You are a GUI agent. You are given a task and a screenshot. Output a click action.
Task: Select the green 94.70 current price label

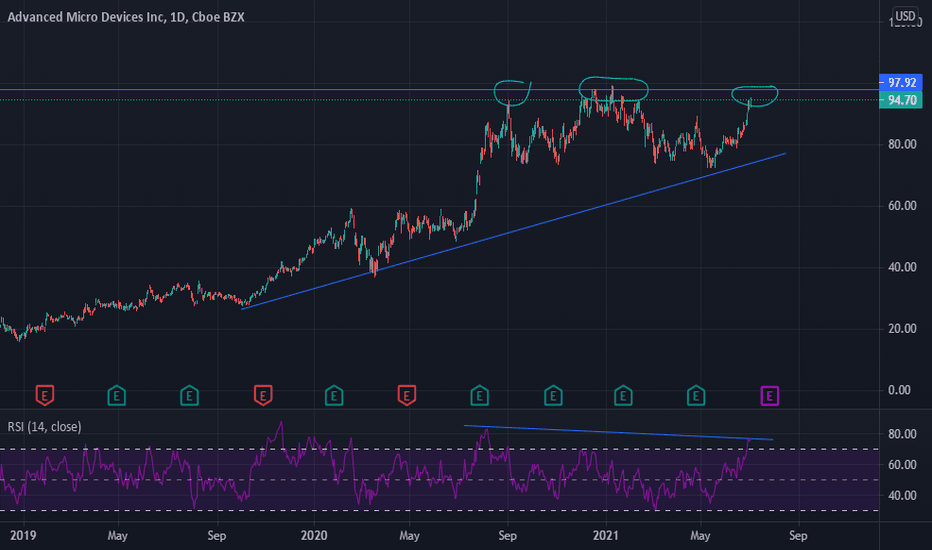tap(900, 100)
